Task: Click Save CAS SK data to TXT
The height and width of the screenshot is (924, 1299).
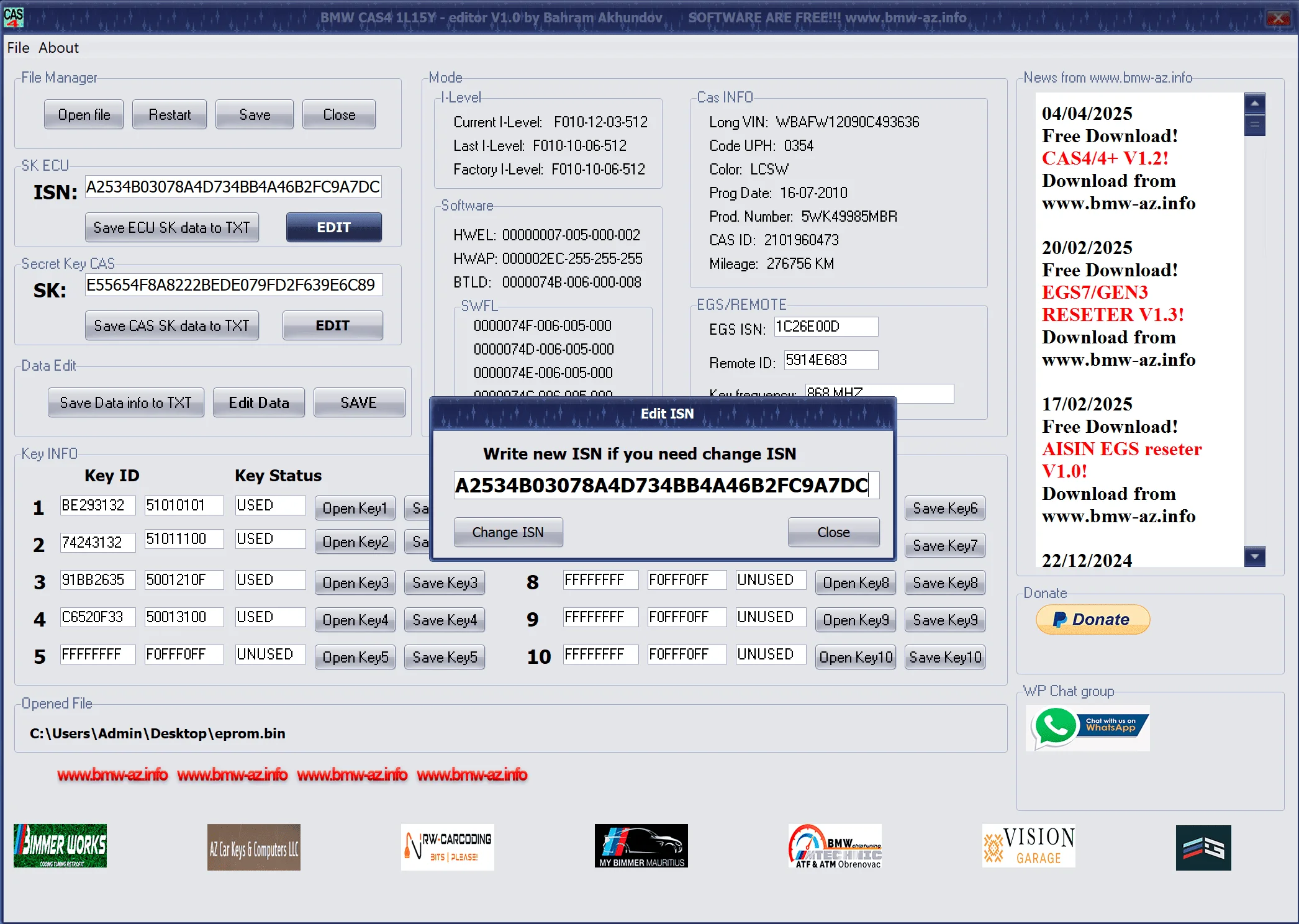Action: (x=172, y=325)
